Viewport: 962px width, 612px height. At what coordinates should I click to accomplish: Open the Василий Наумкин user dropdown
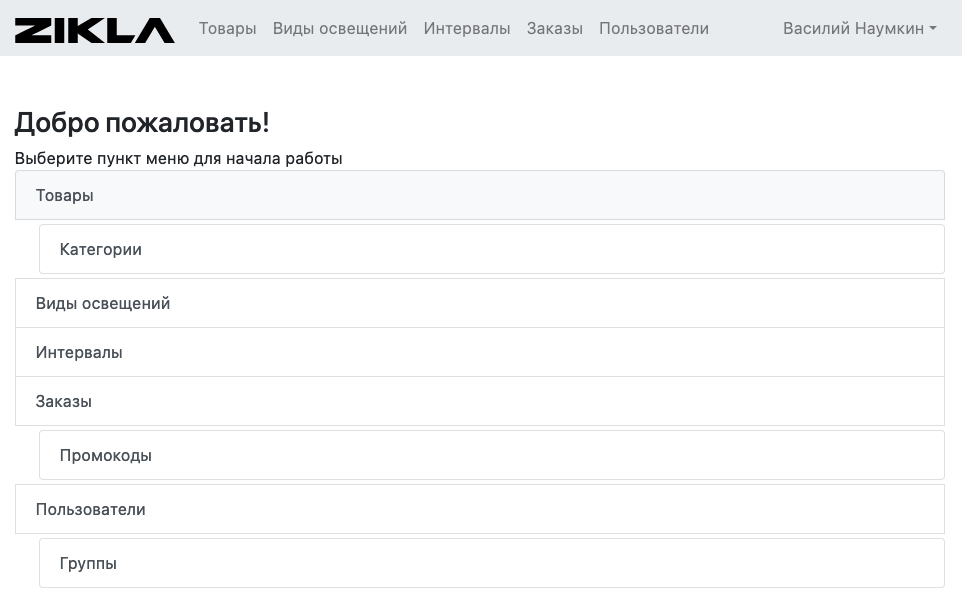[x=859, y=28]
